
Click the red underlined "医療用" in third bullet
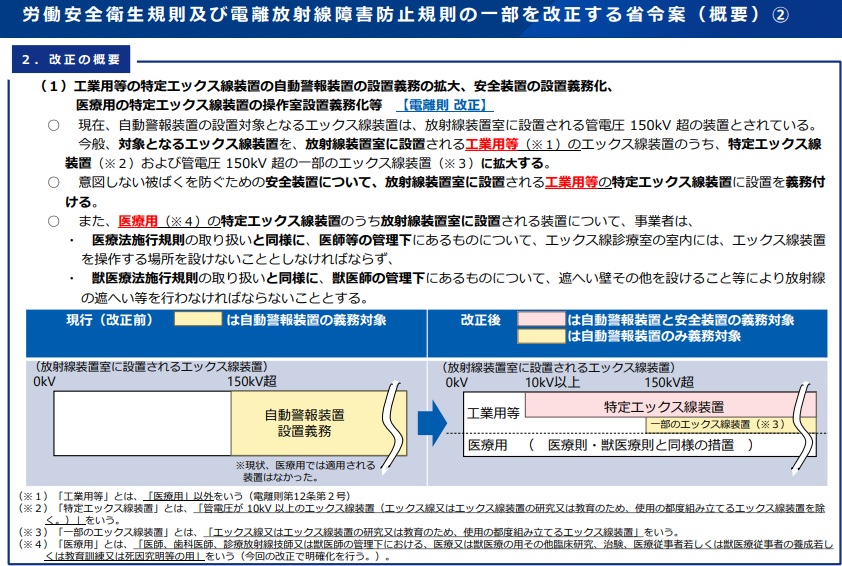(138, 221)
